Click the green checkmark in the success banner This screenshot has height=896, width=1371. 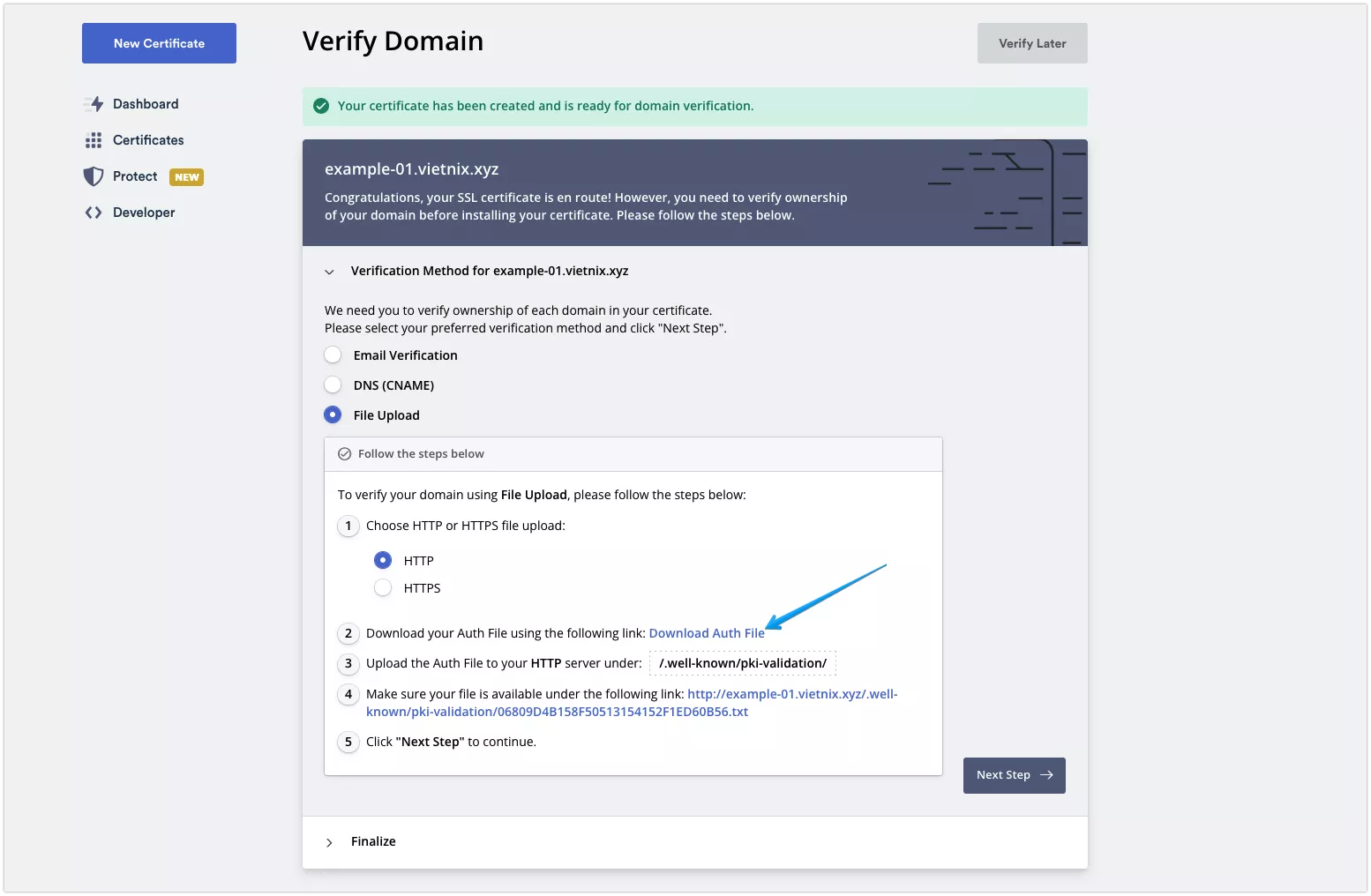click(322, 105)
